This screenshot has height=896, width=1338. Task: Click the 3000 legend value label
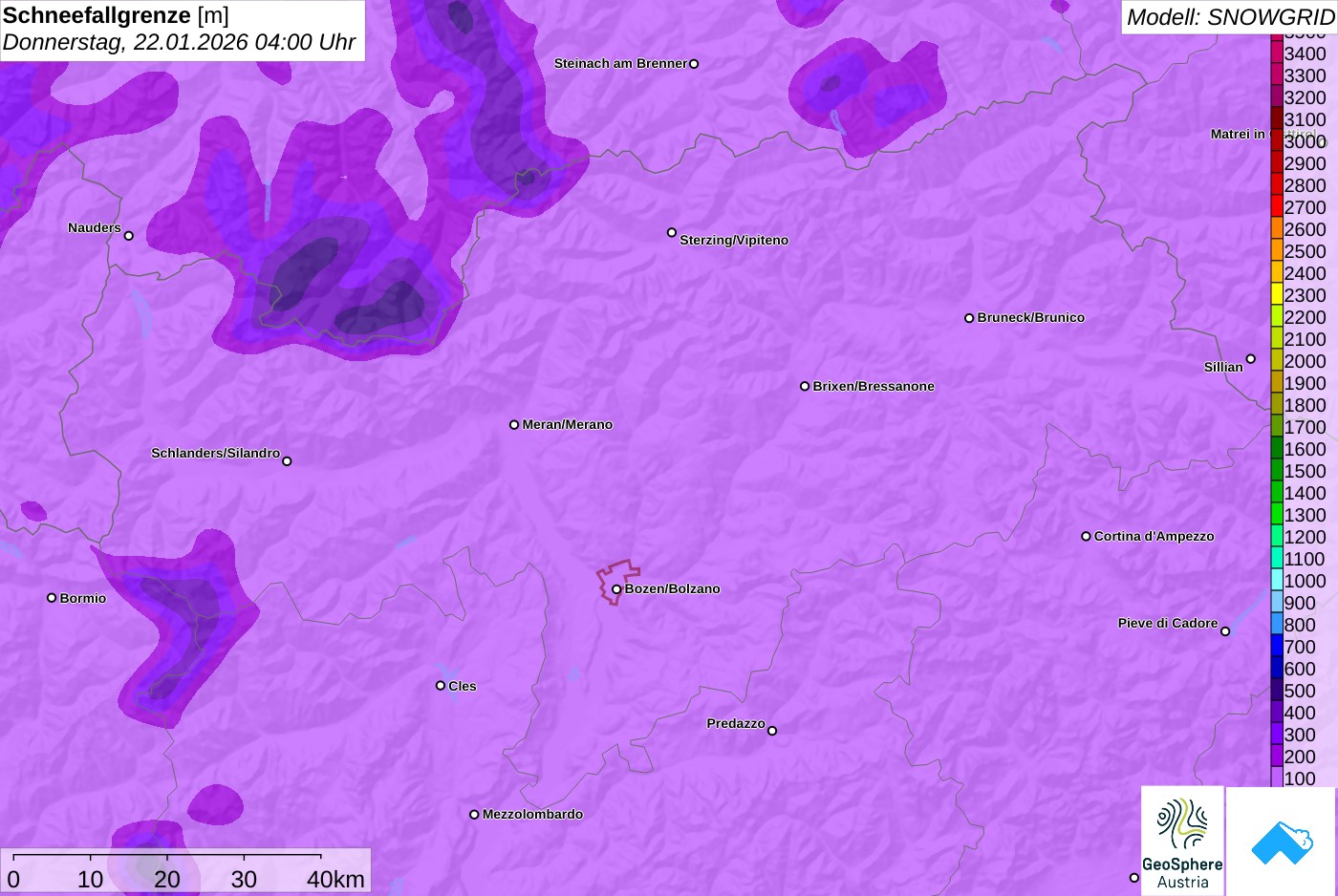click(1306, 141)
